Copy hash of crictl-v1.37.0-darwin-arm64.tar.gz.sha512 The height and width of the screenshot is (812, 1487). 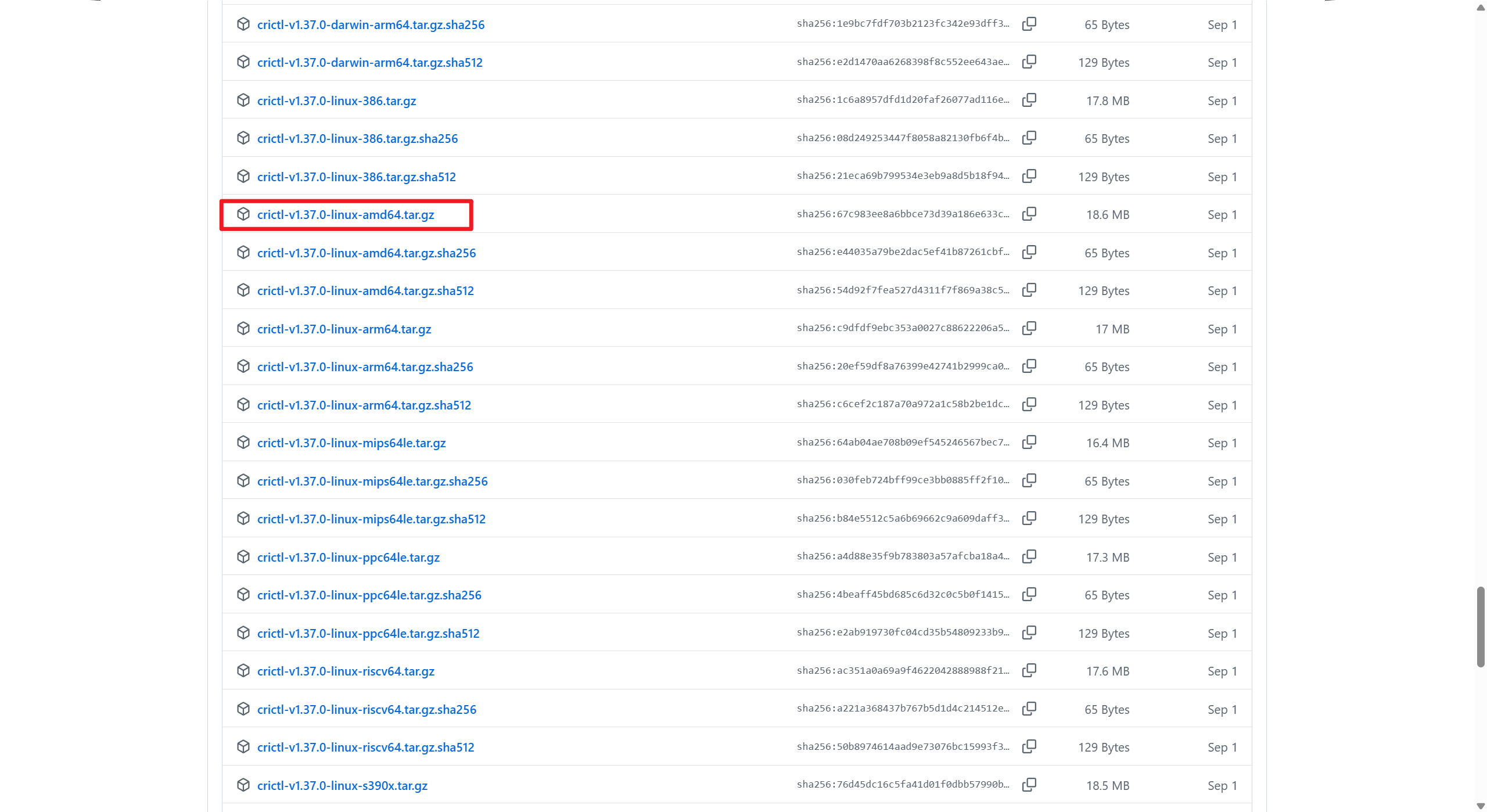[1029, 62]
